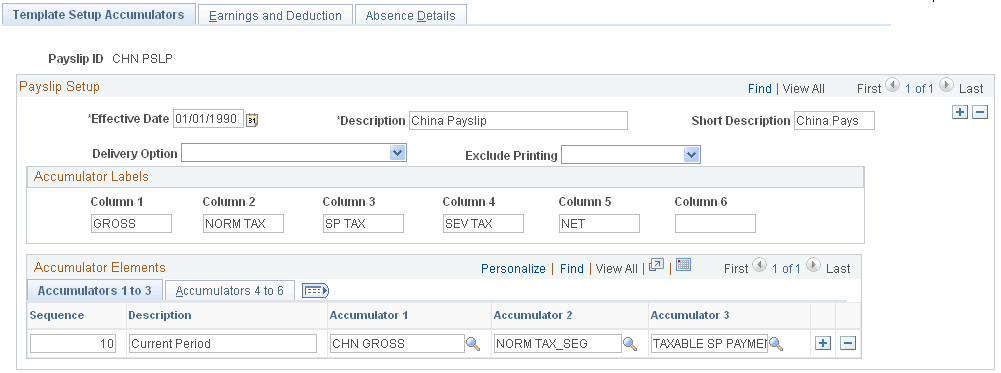Show all columns in Accumulator Elements grid
Screen dimensions: 1001x373
(315, 291)
